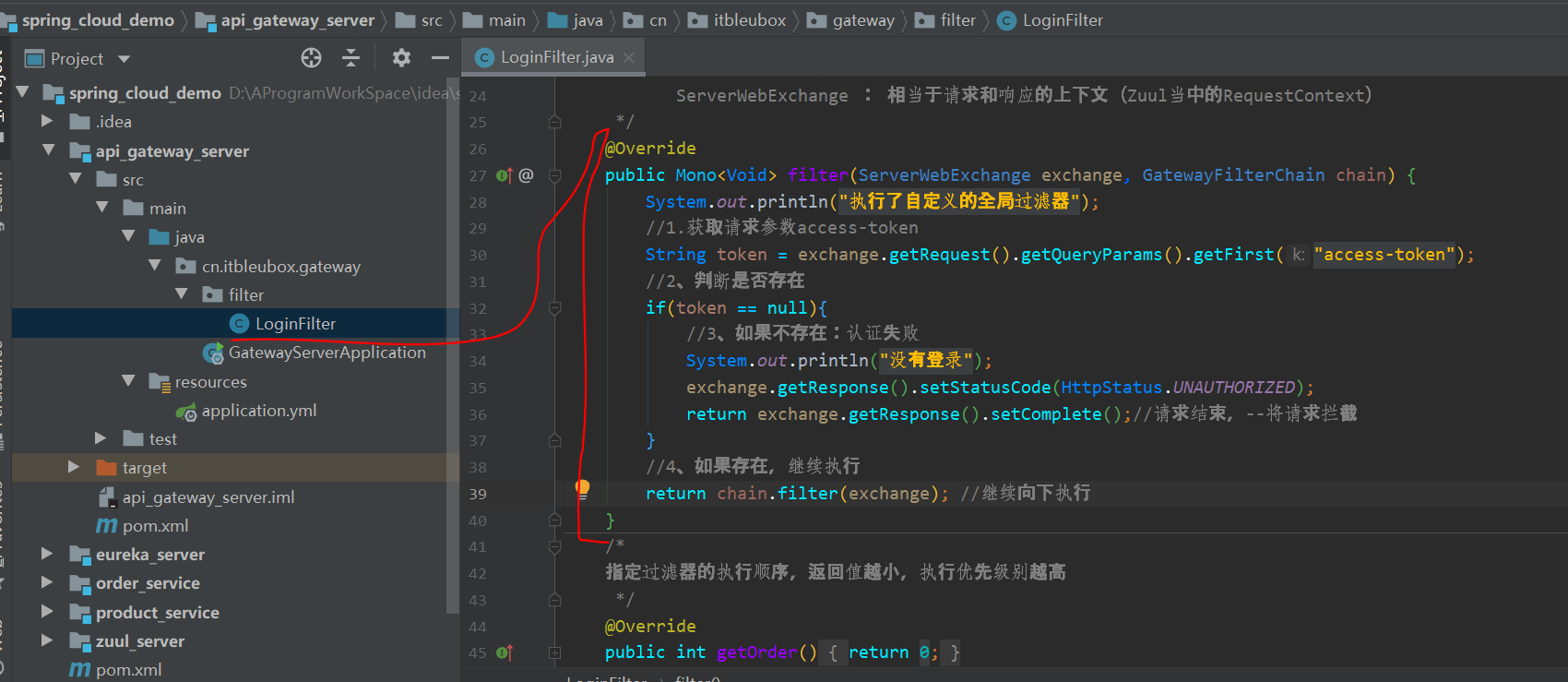Click the LoginFilter class icon in tree
This screenshot has width=1568, height=682.
click(x=239, y=323)
